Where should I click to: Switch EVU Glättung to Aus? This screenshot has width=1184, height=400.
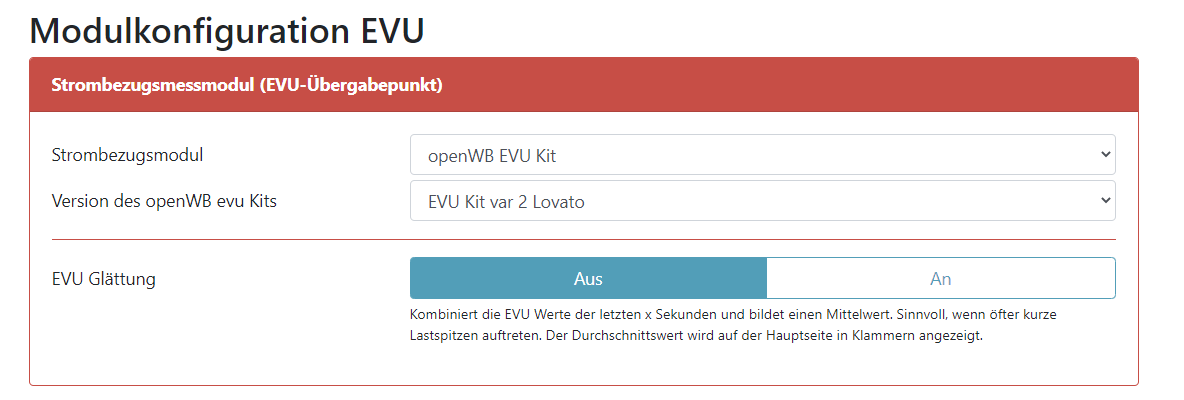(588, 278)
